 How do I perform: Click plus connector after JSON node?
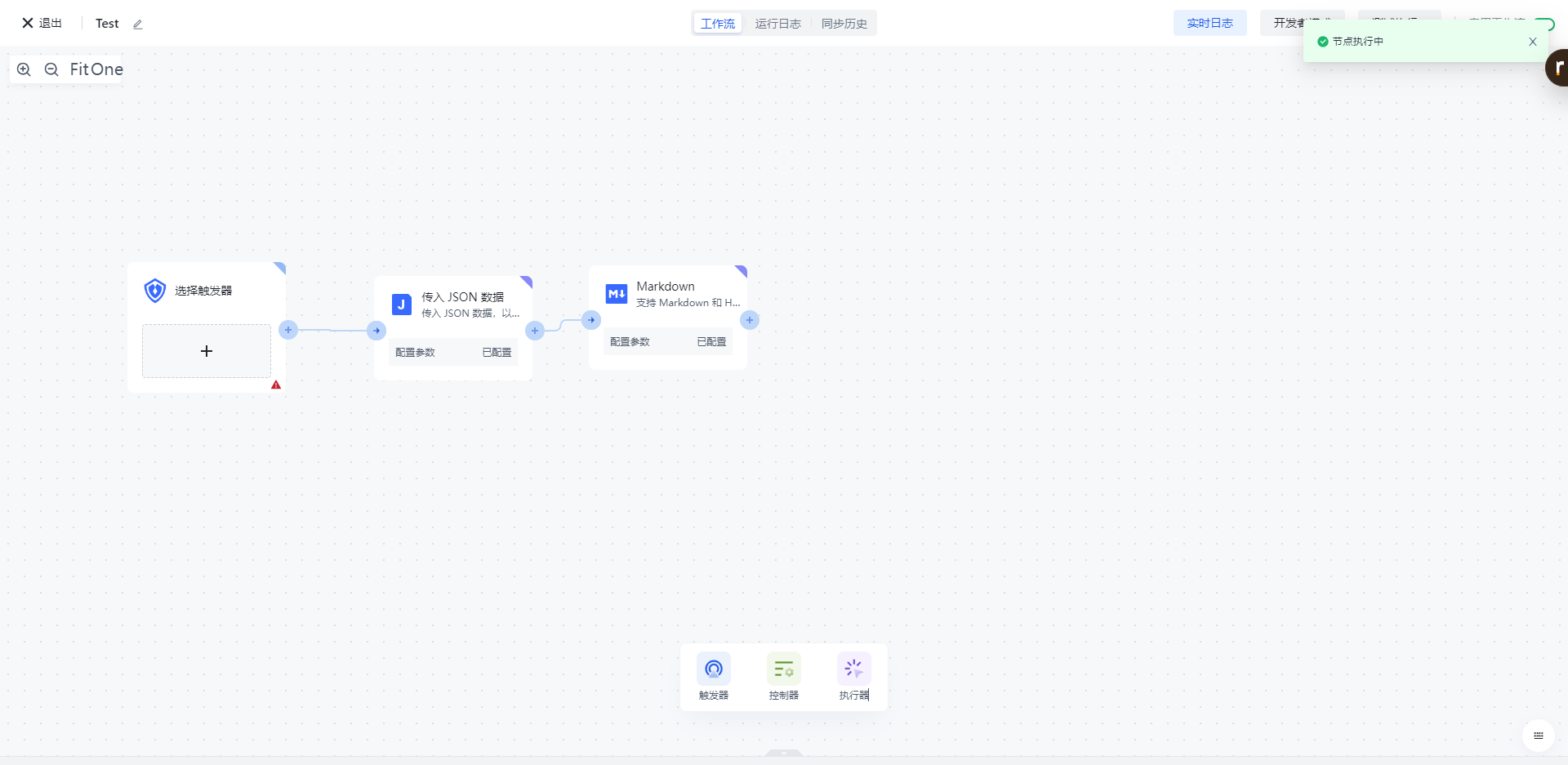[535, 331]
